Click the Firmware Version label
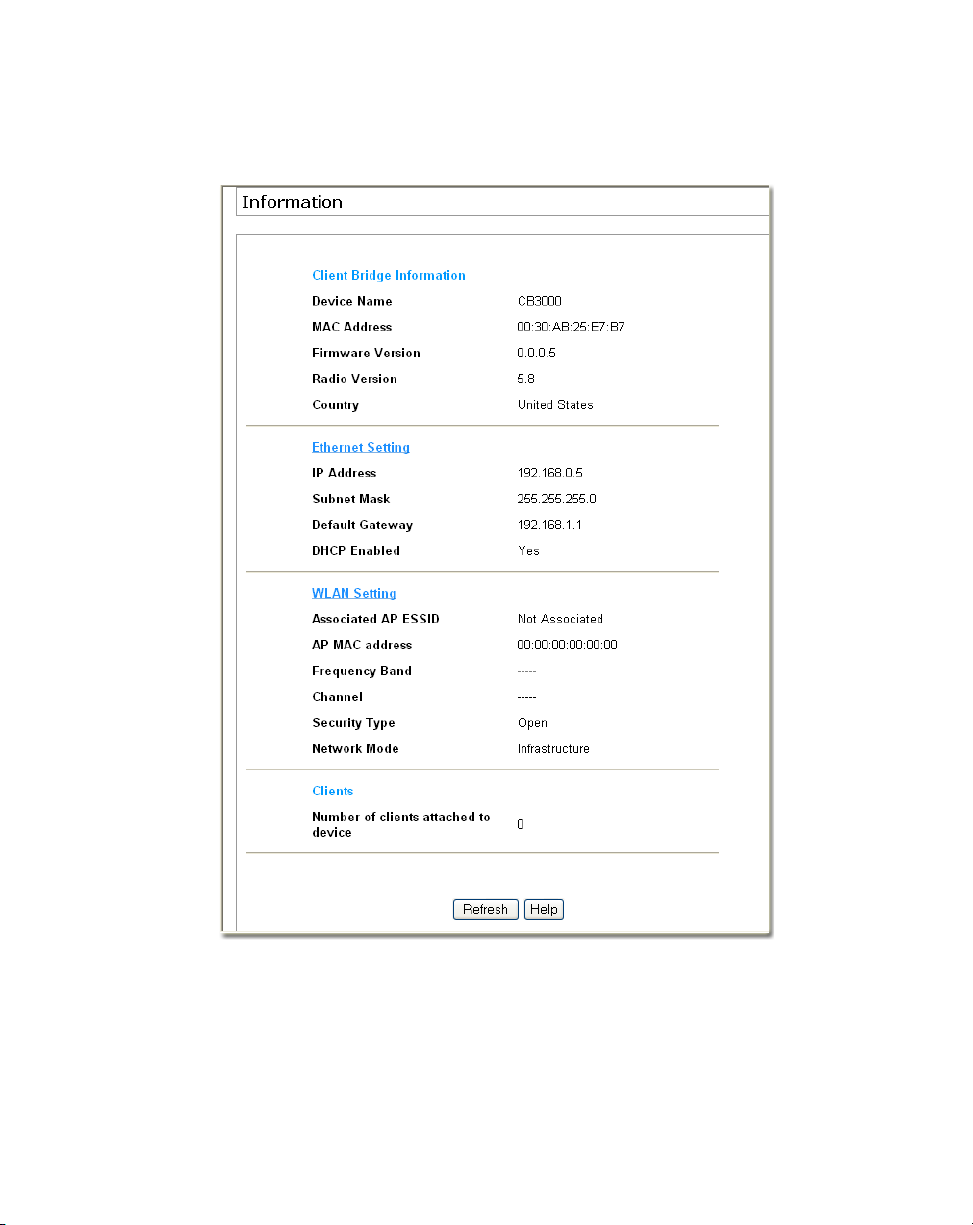 click(366, 353)
